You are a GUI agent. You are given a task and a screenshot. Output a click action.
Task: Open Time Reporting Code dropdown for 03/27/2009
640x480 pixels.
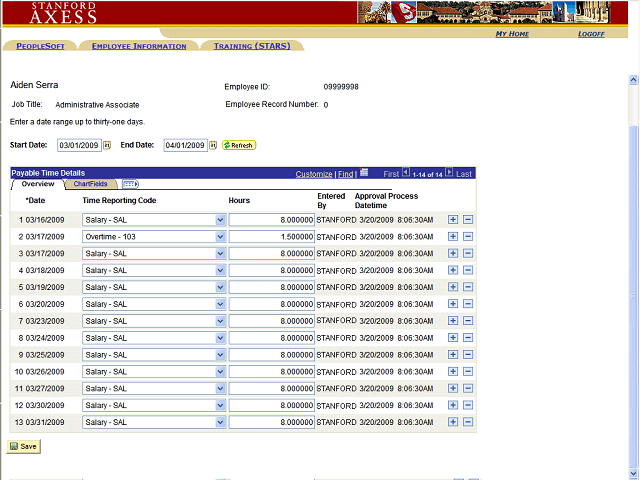[x=154, y=389]
